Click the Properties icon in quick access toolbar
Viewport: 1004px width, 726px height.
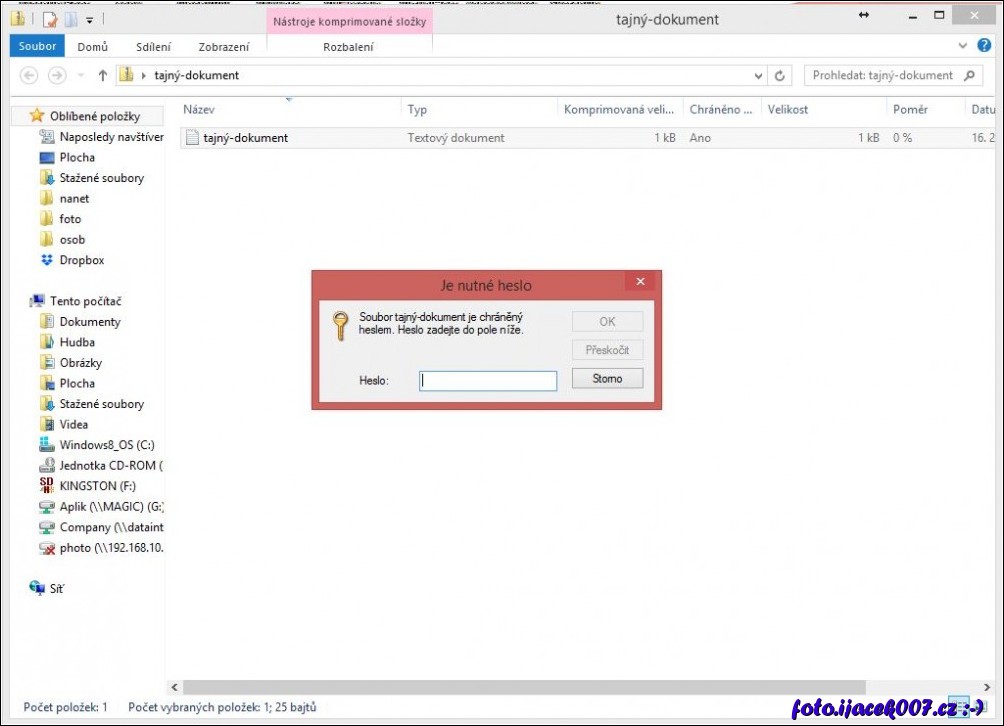click(x=49, y=18)
